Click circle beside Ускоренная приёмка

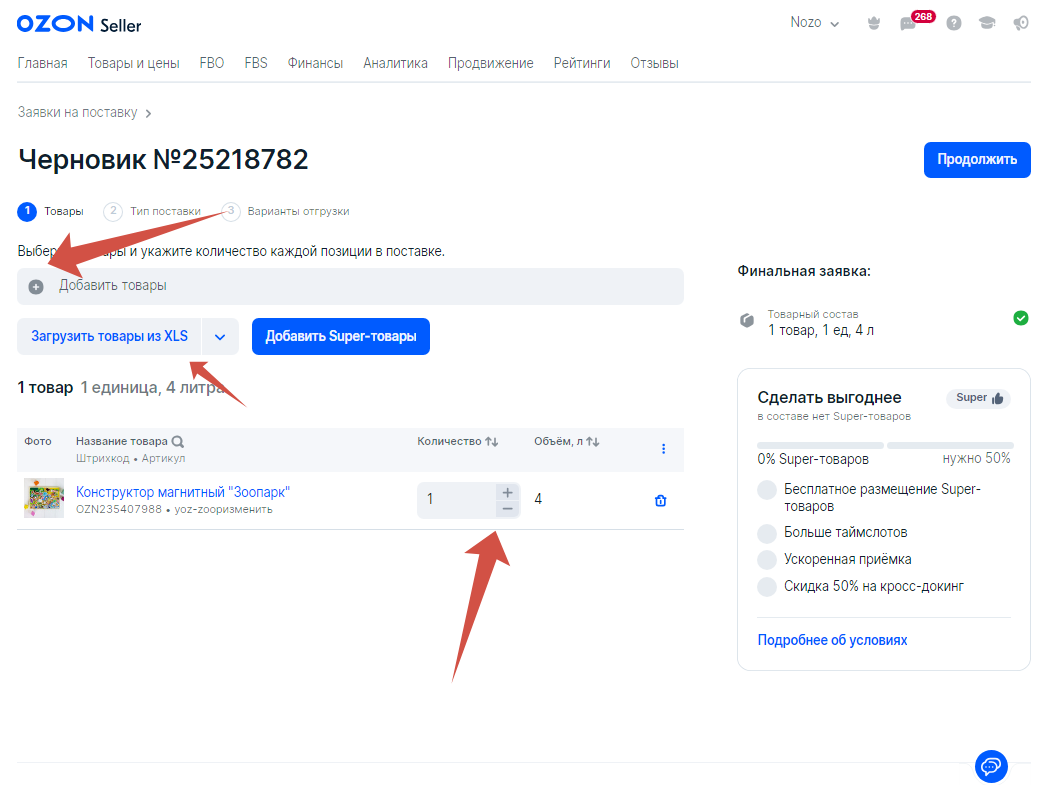pyautogui.click(x=767, y=560)
